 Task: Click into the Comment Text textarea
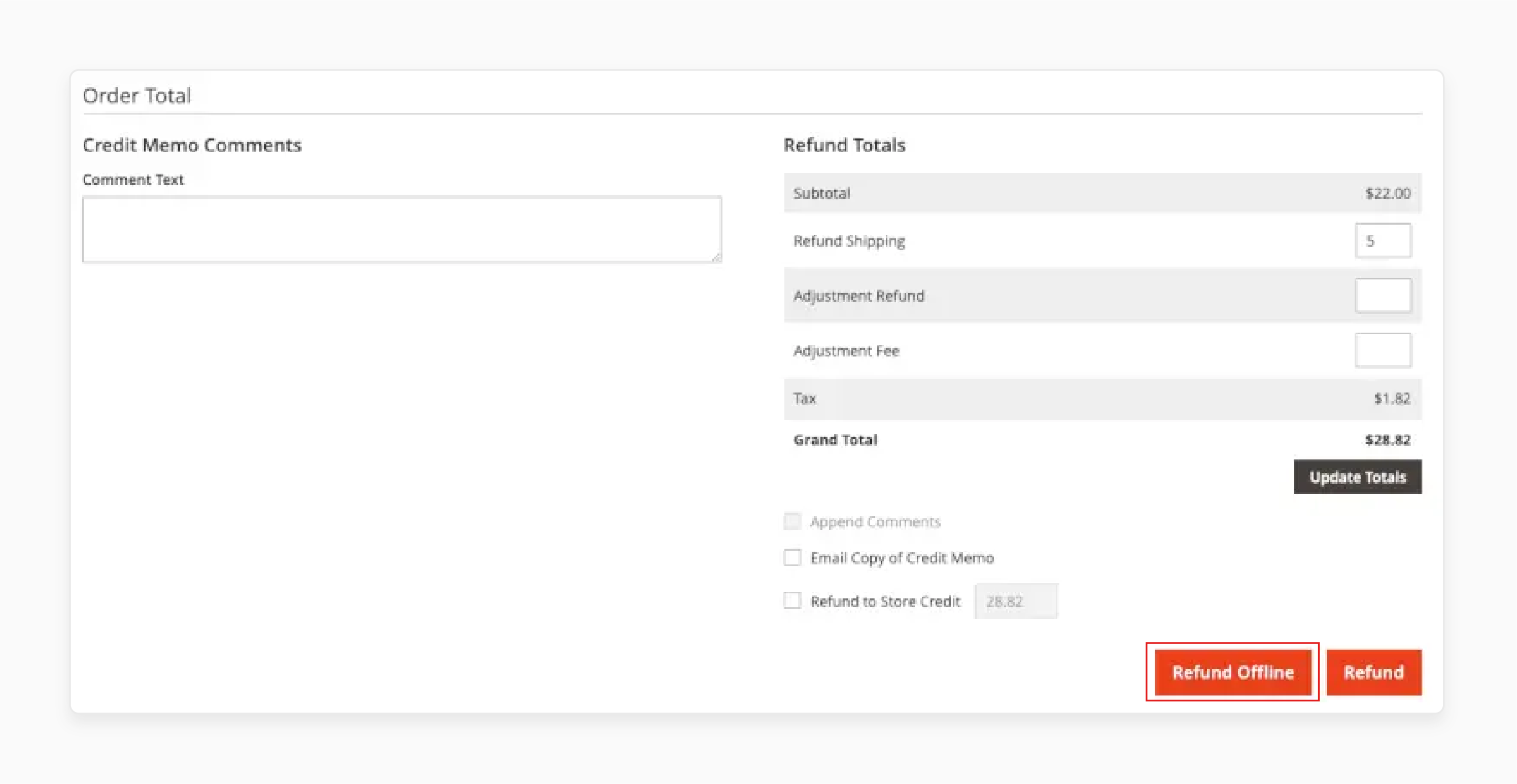pyautogui.click(x=402, y=230)
